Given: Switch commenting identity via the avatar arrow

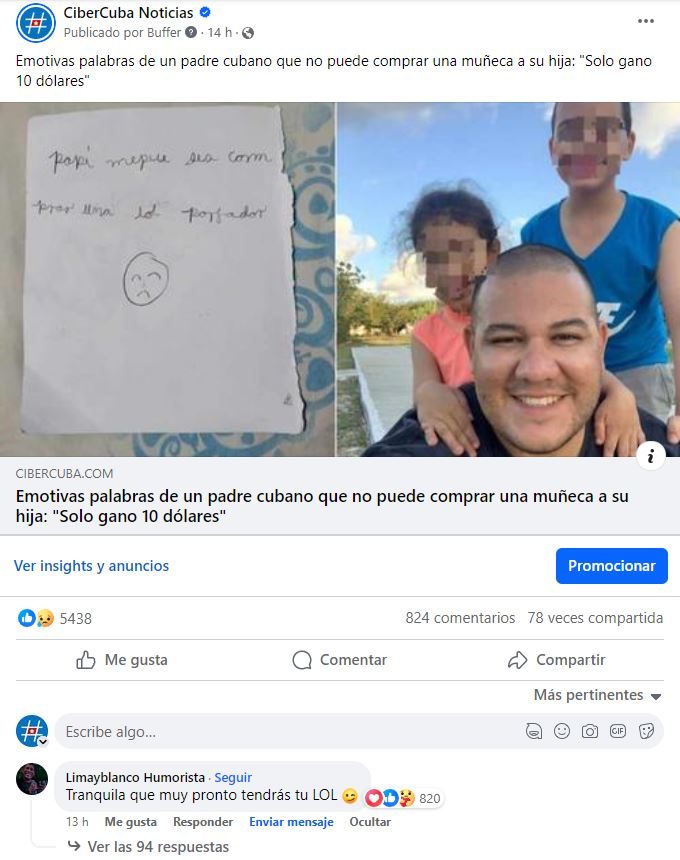Looking at the screenshot, I should point(43,742).
